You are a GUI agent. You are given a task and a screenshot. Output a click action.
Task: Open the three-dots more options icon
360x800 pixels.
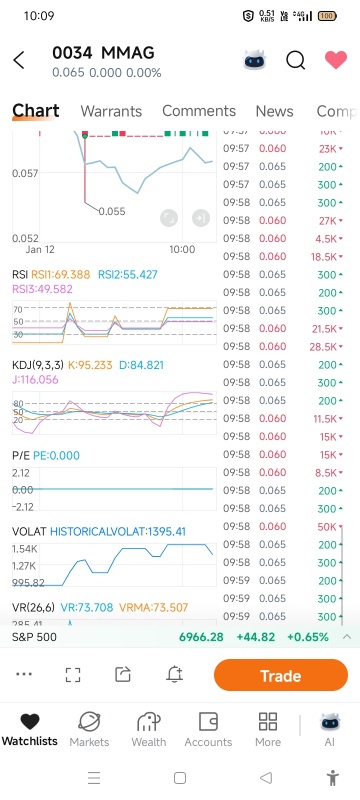(24, 674)
